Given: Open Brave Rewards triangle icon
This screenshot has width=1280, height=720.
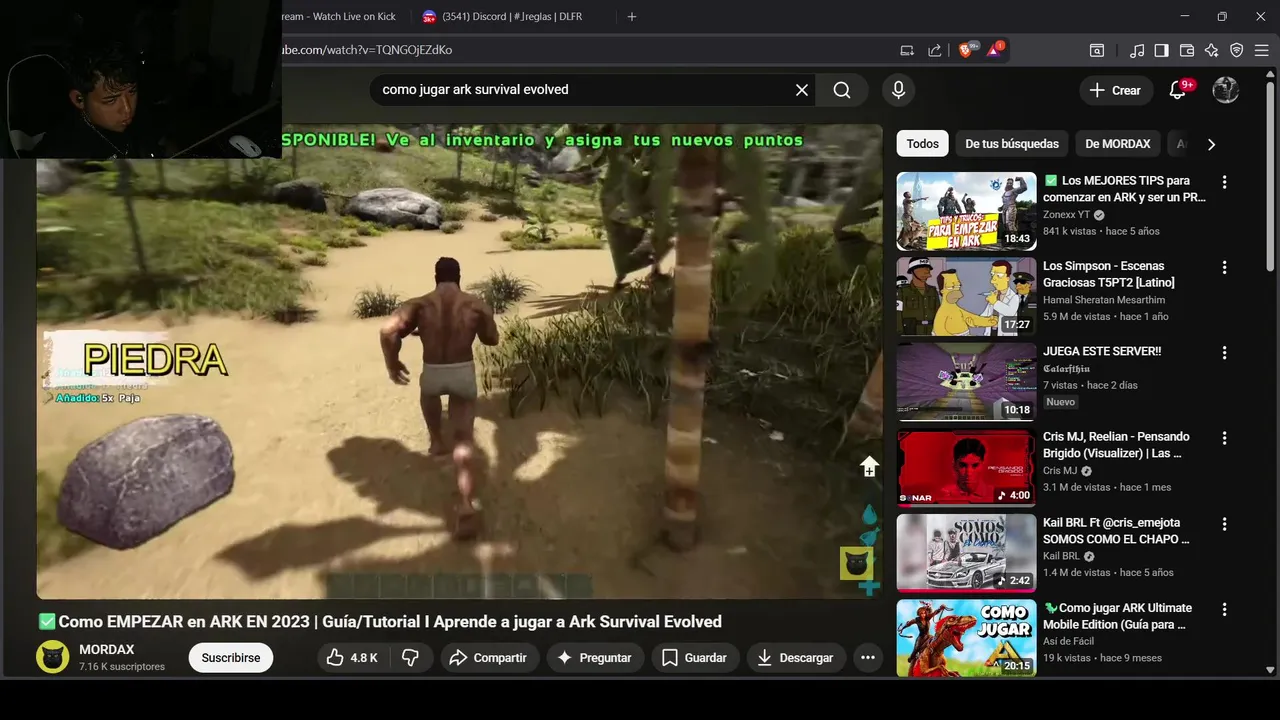Looking at the screenshot, I should 995,50.
